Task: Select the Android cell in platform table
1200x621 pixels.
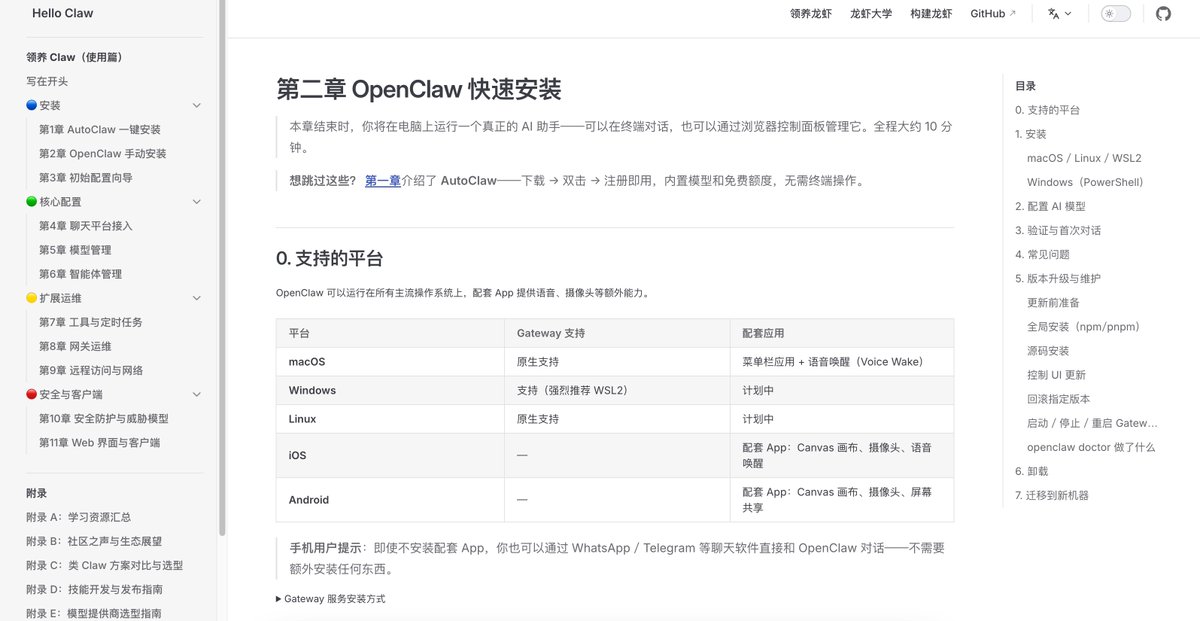Action: (390, 499)
